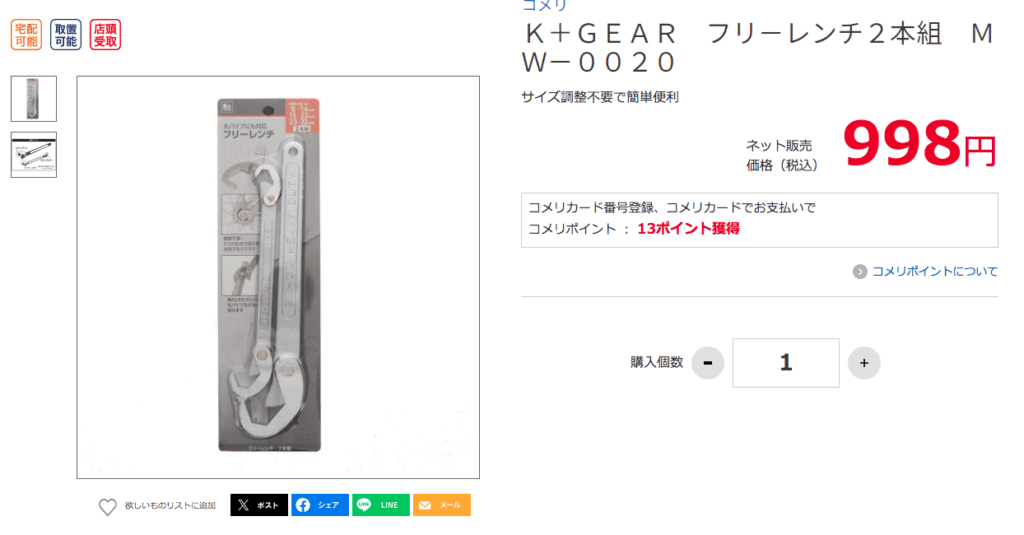
Task: Click the 取置可能 reserve badge
Action: tap(65, 35)
